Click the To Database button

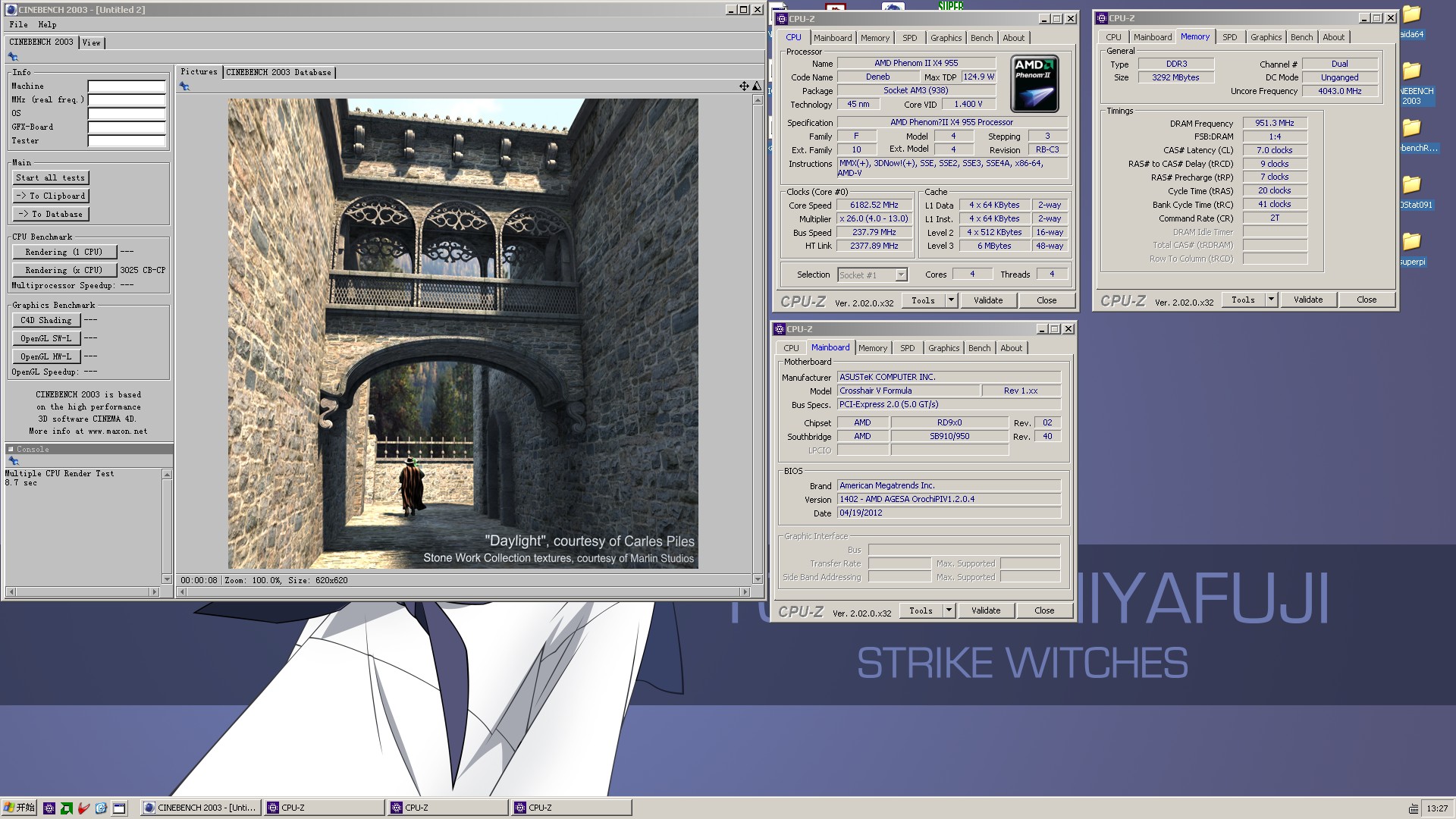(51, 214)
